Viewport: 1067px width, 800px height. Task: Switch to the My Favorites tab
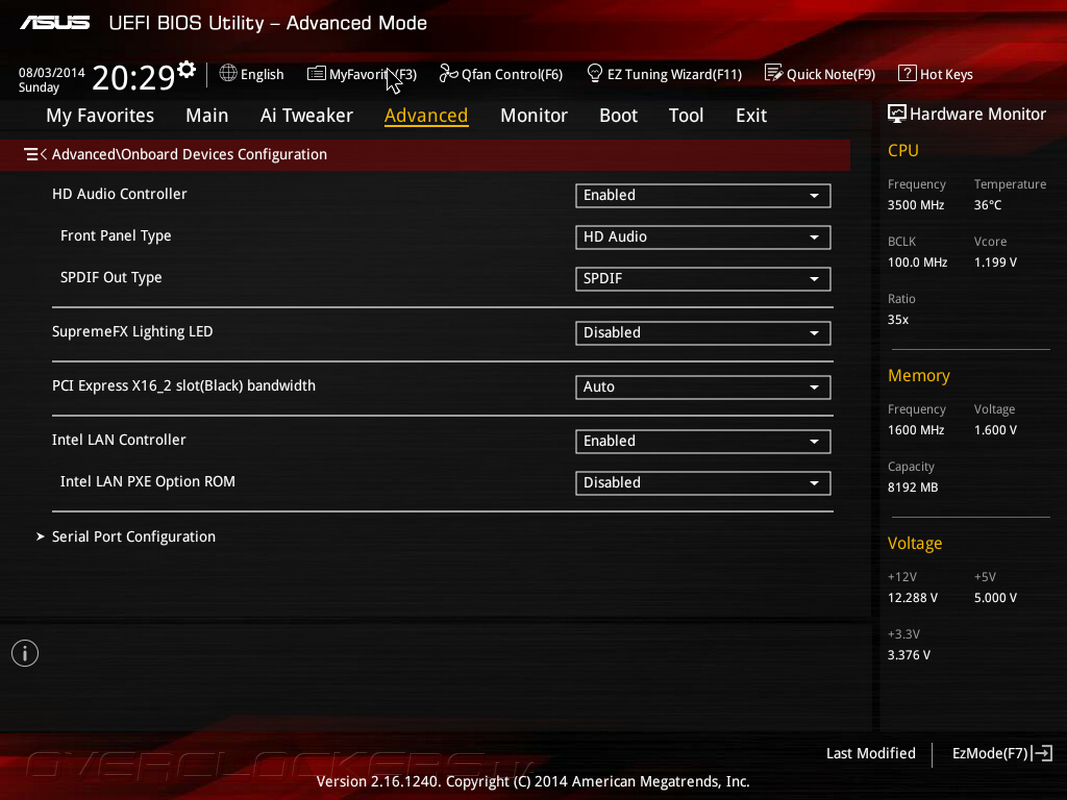tap(100, 116)
